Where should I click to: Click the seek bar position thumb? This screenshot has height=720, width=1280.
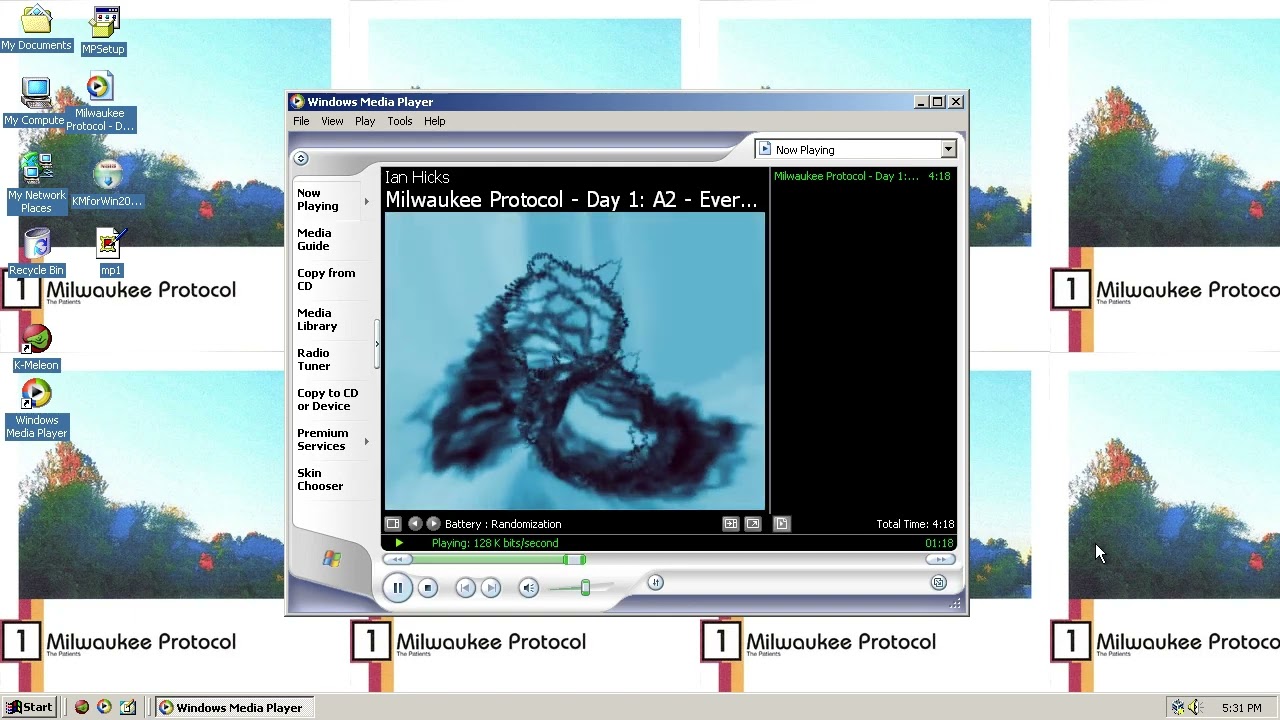point(573,560)
